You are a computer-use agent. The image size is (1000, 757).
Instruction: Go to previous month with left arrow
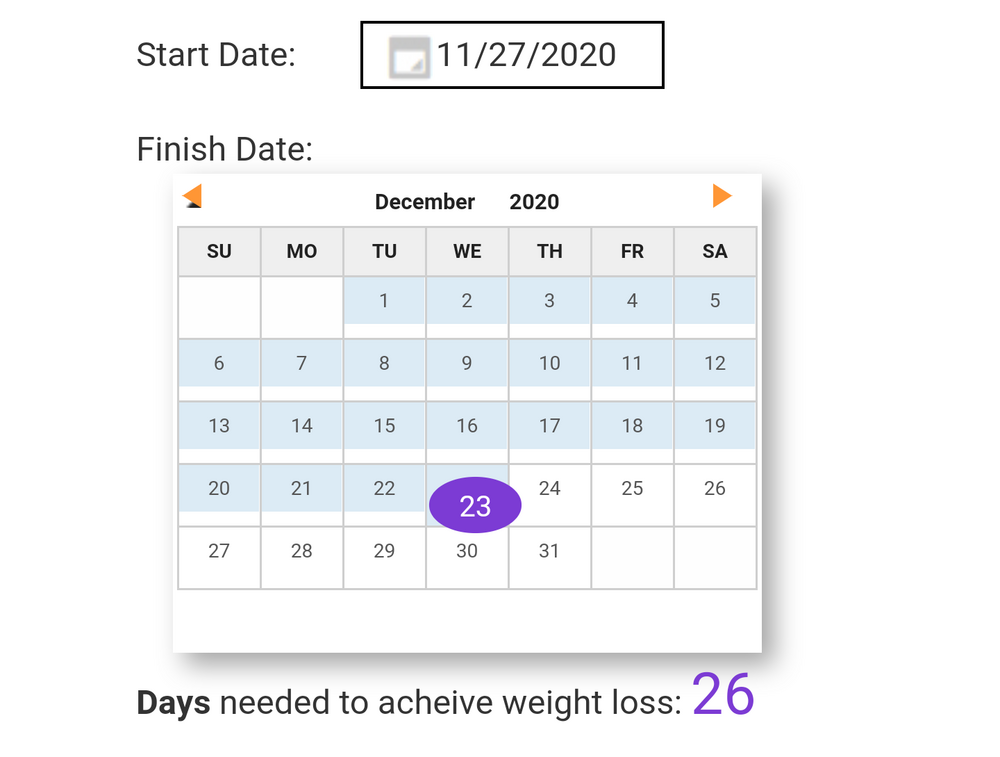click(193, 196)
